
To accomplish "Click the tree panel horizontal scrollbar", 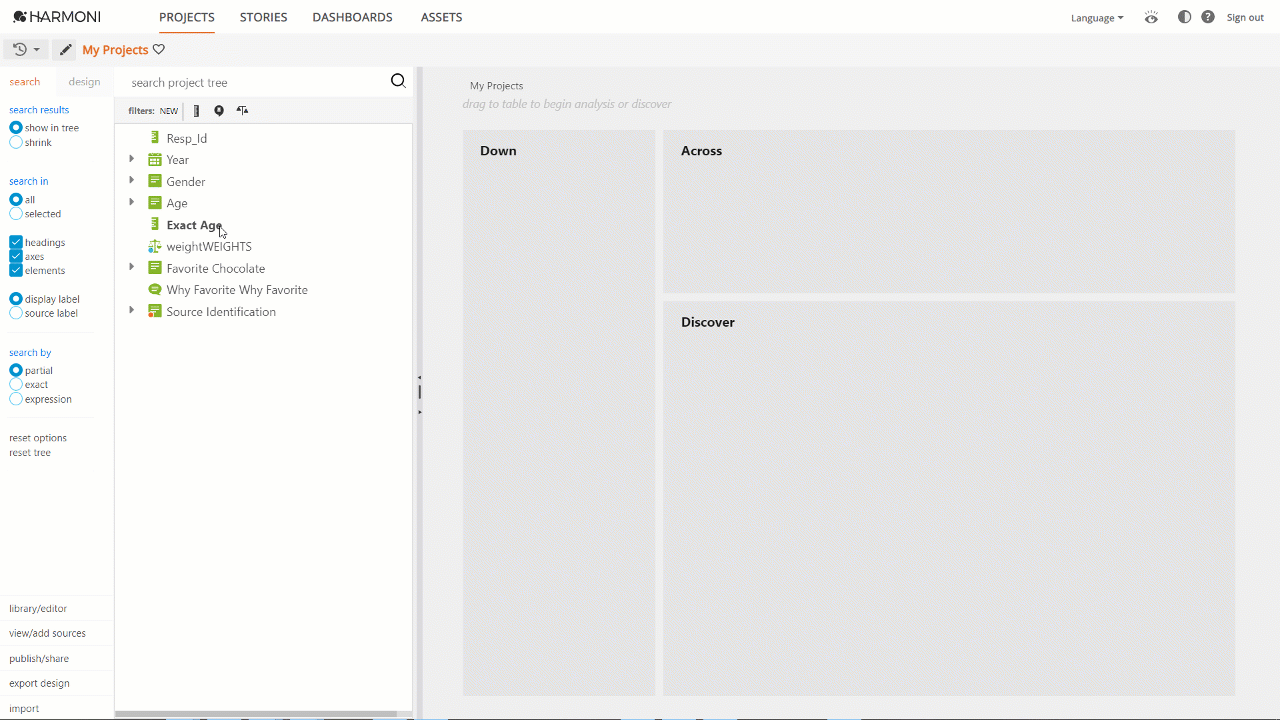I will [256, 714].
